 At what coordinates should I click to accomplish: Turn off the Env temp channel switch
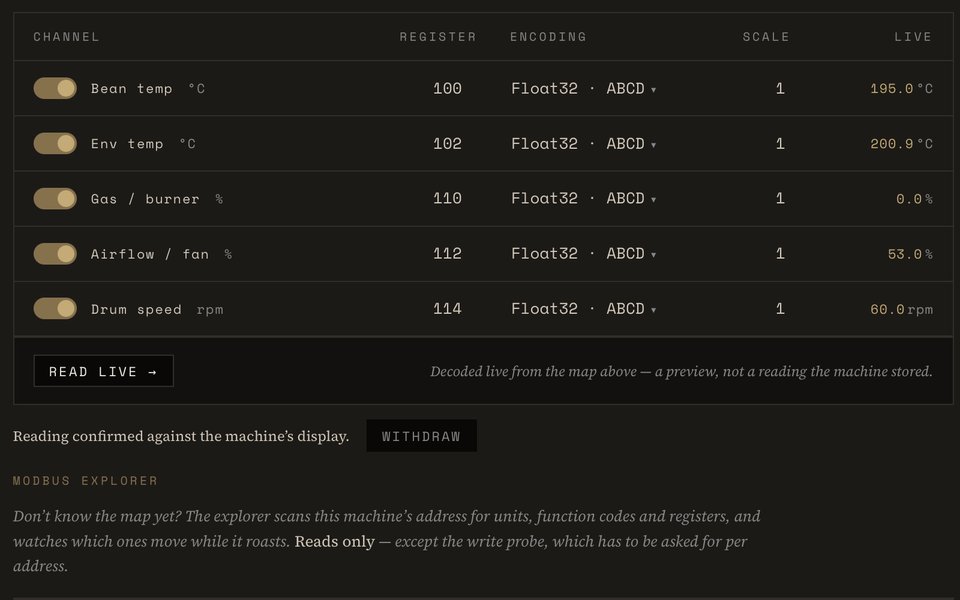click(x=55, y=143)
